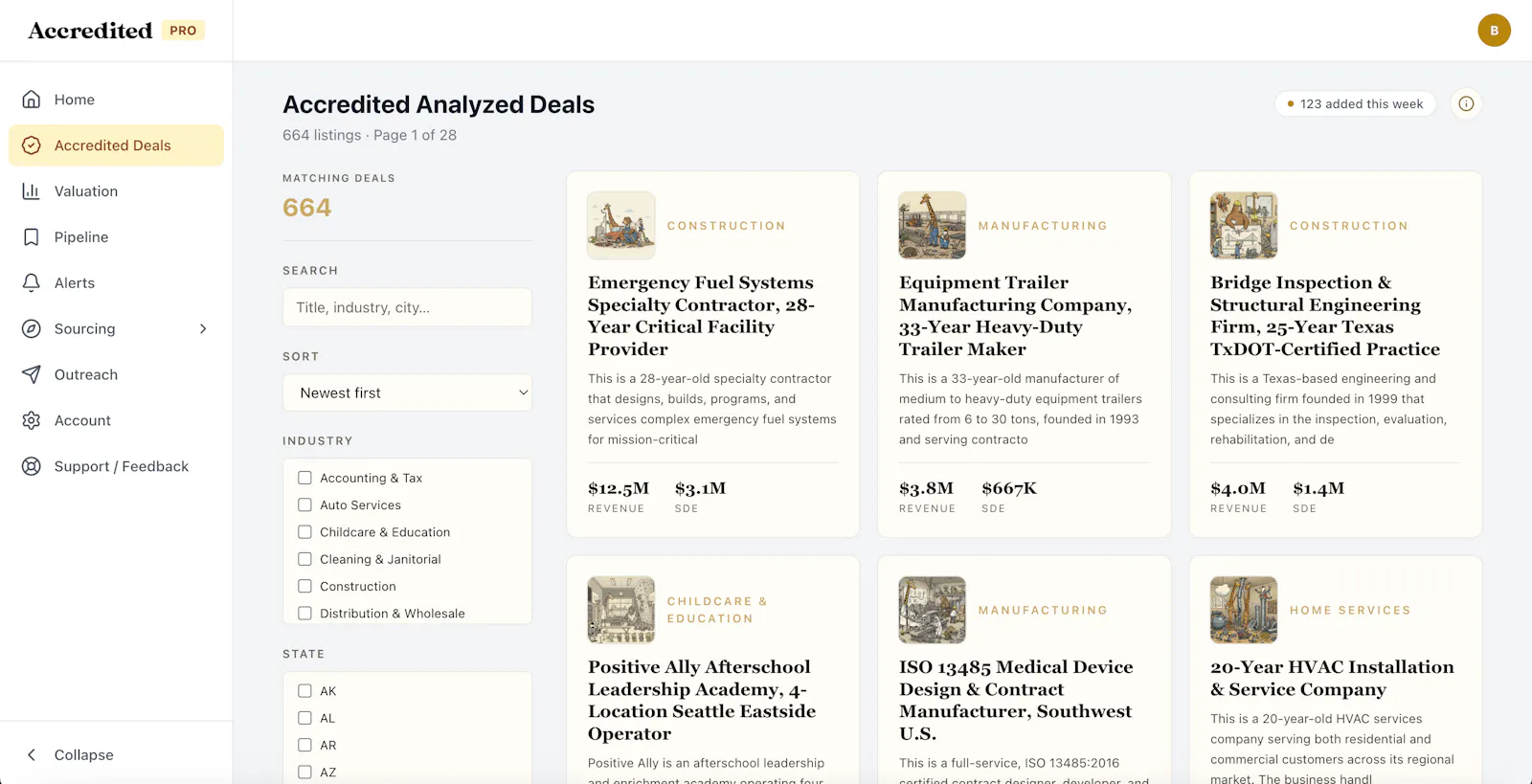The width and height of the screenshot is (1532, 784).
Task: Open the Newest first sort dropdown
Action: coord(407,392)
